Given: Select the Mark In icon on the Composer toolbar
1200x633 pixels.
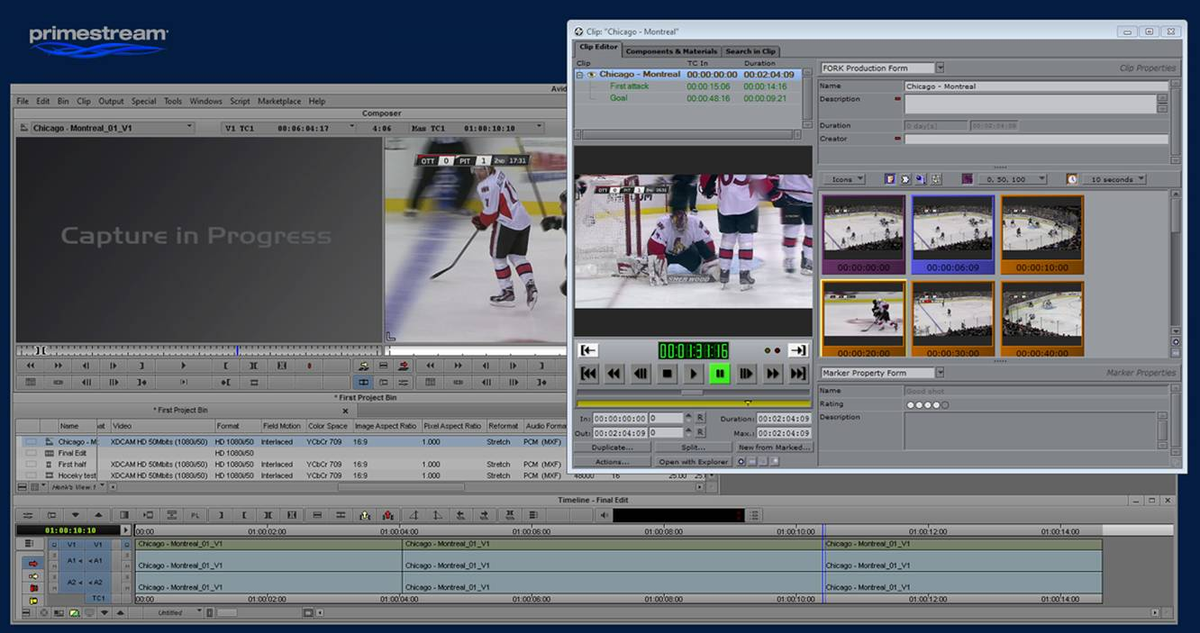Looking at the screenshot, I should point(225,366).
